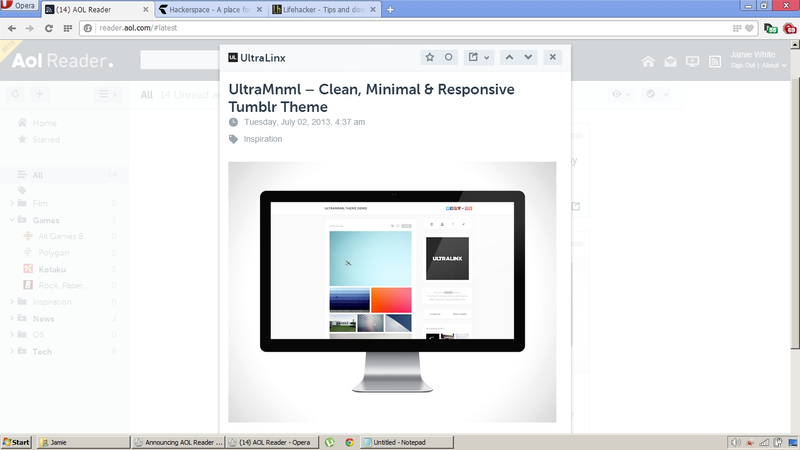Open the About dropdown
The height and width of the screenshot is (450, 800).
tap(774, 65)
